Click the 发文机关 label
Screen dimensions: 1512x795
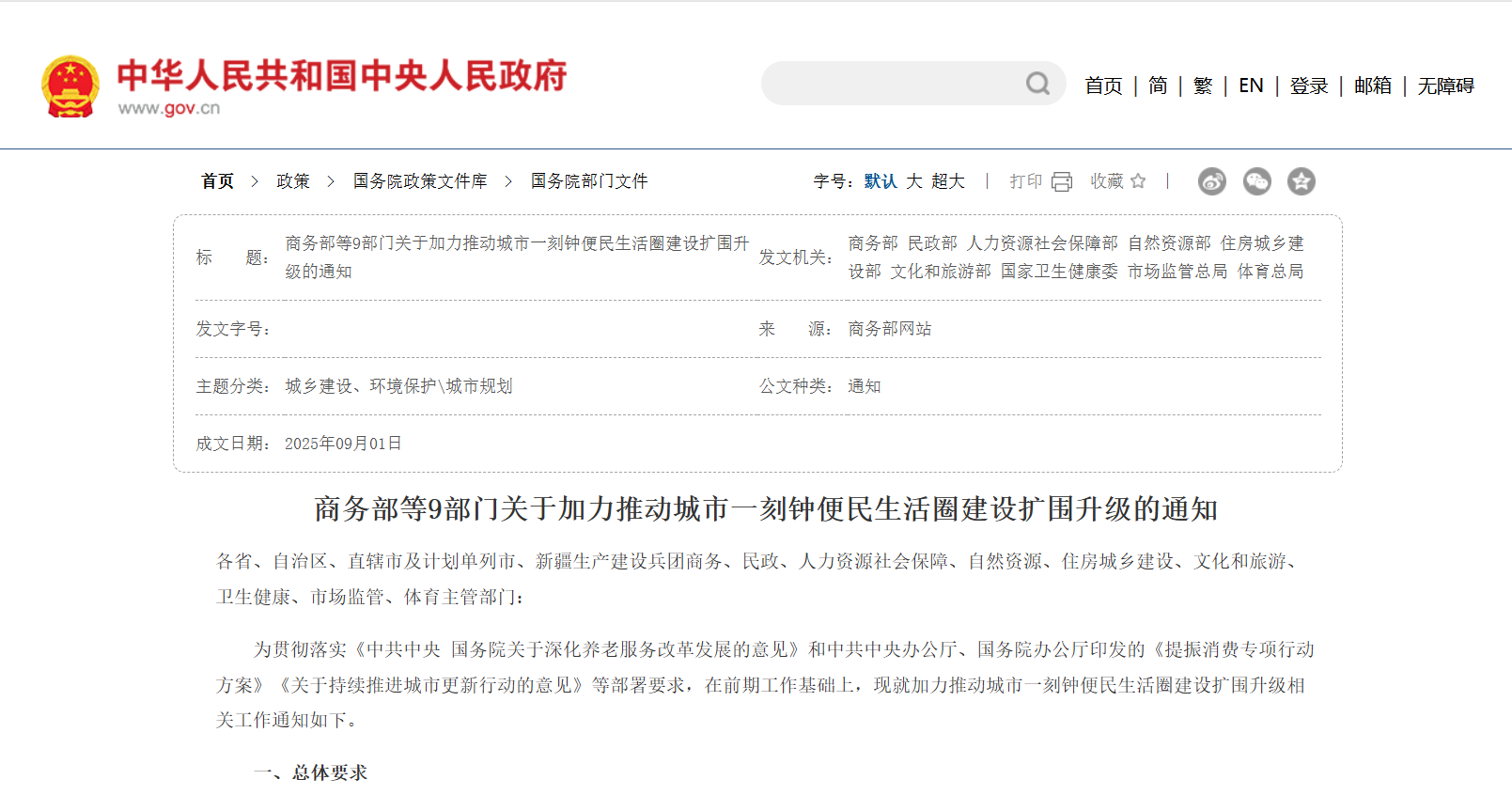tap(796, 257)
